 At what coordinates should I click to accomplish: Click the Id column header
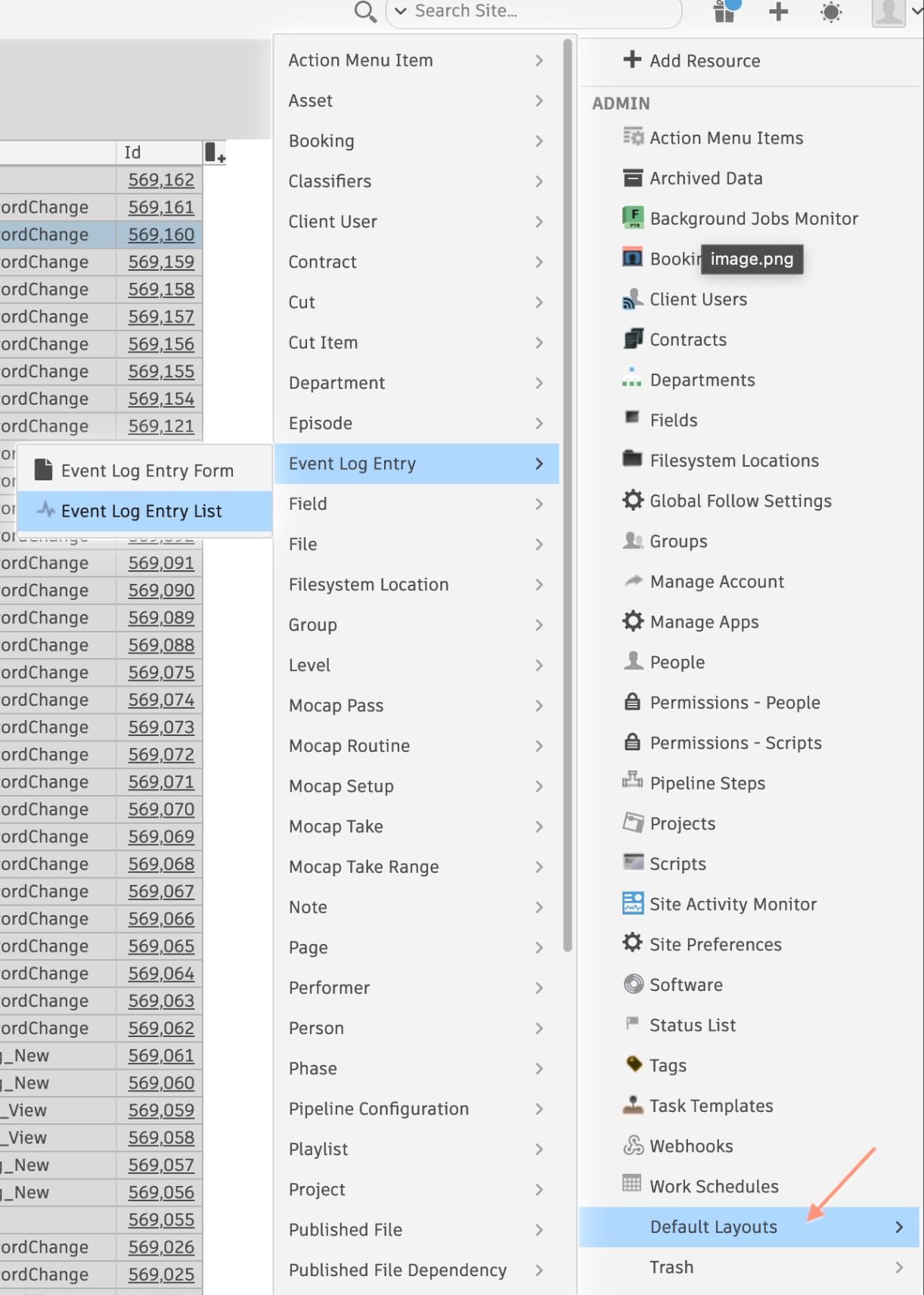160,152
